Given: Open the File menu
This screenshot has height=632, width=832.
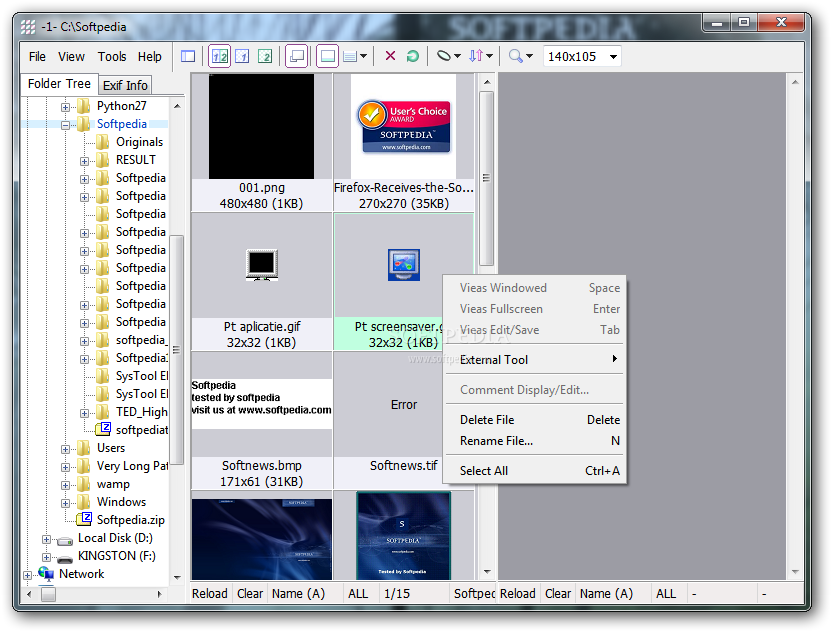Looking at the screenshot, I should point(37,56).
